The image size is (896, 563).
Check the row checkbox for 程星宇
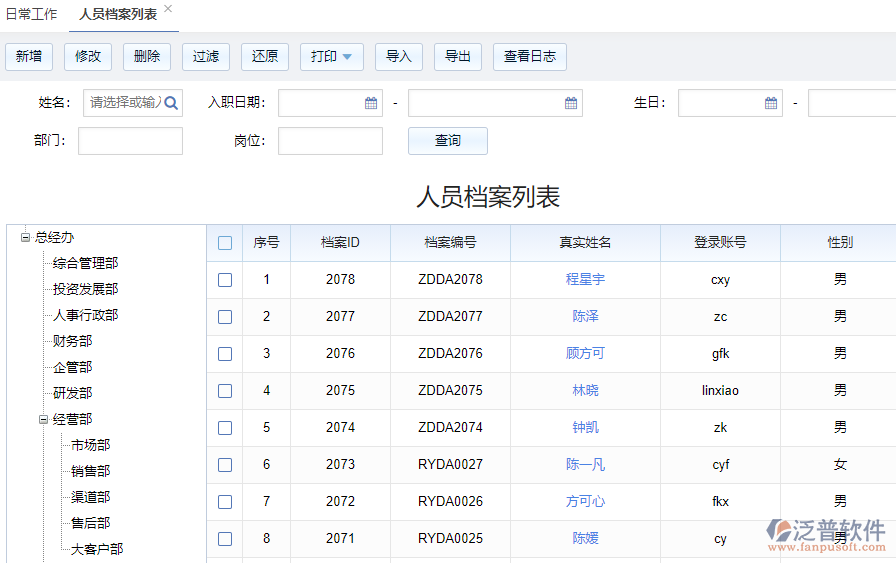pyautogui.click(x=225, y=280)
